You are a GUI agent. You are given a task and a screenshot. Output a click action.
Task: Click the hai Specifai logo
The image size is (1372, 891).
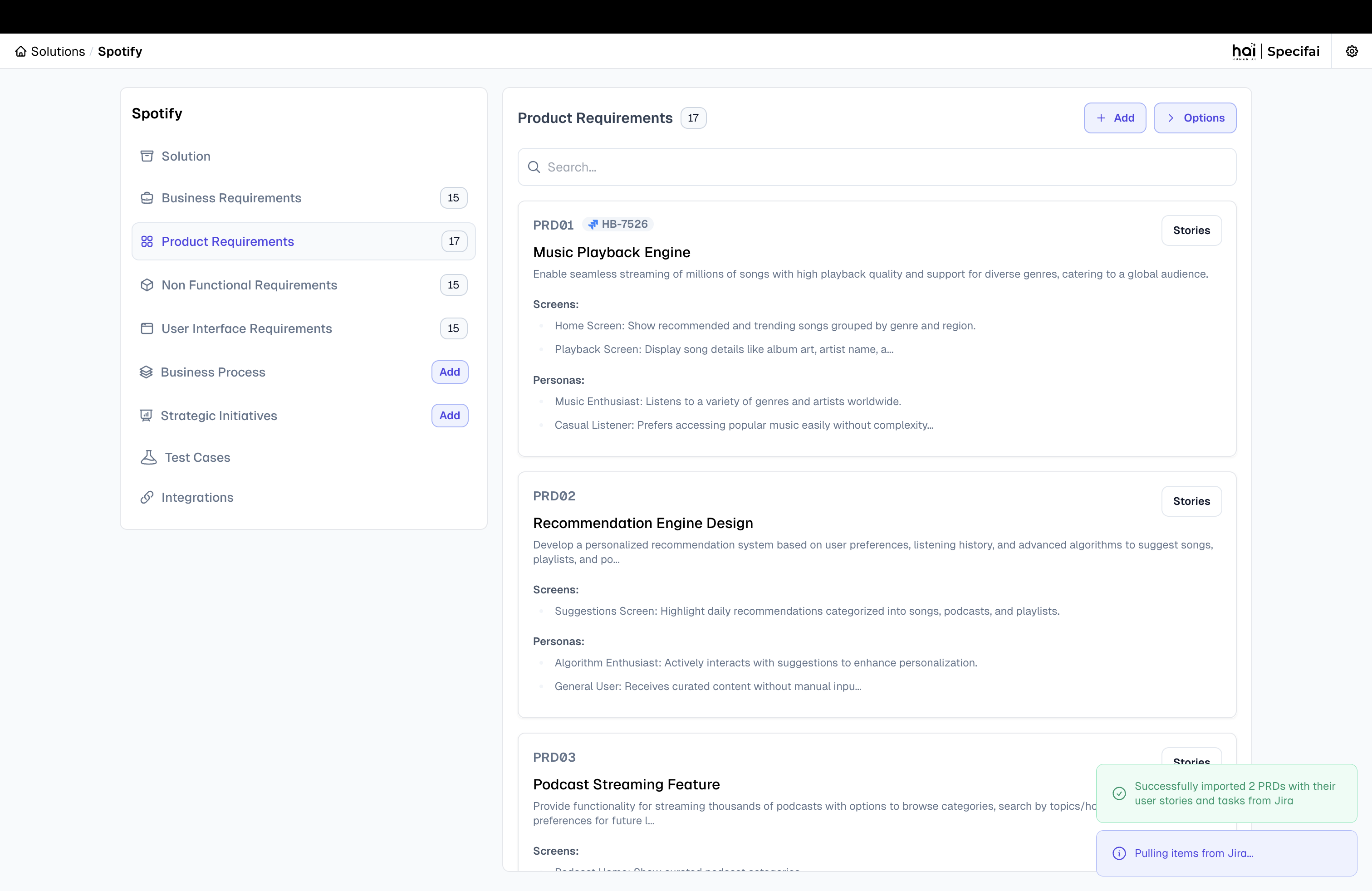1275,51
